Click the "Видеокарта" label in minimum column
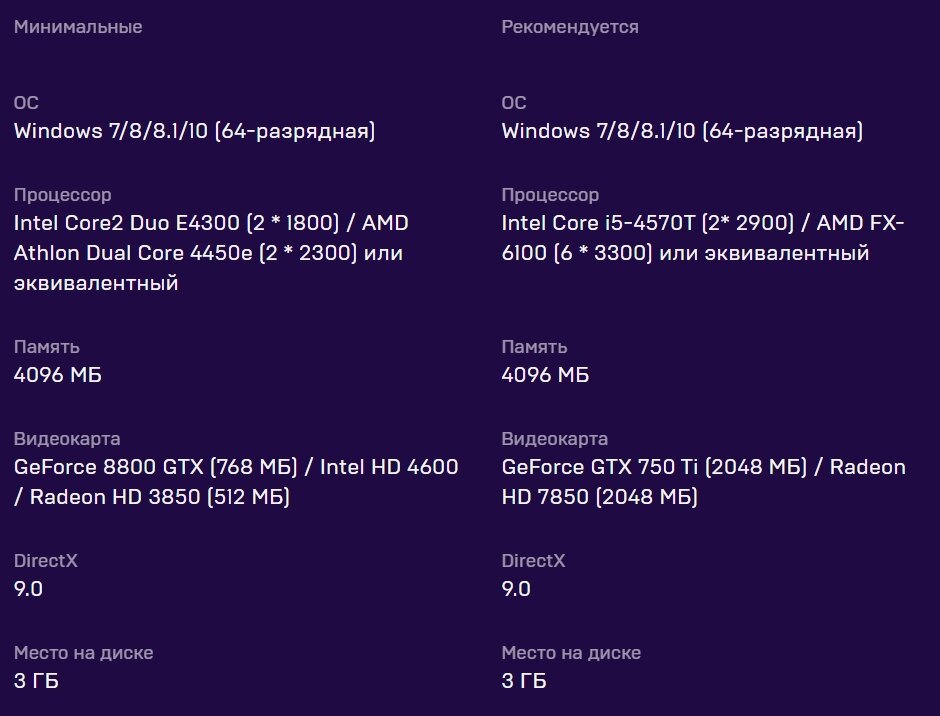This screenshot has height=716, width=940. [x=67, y=439]
